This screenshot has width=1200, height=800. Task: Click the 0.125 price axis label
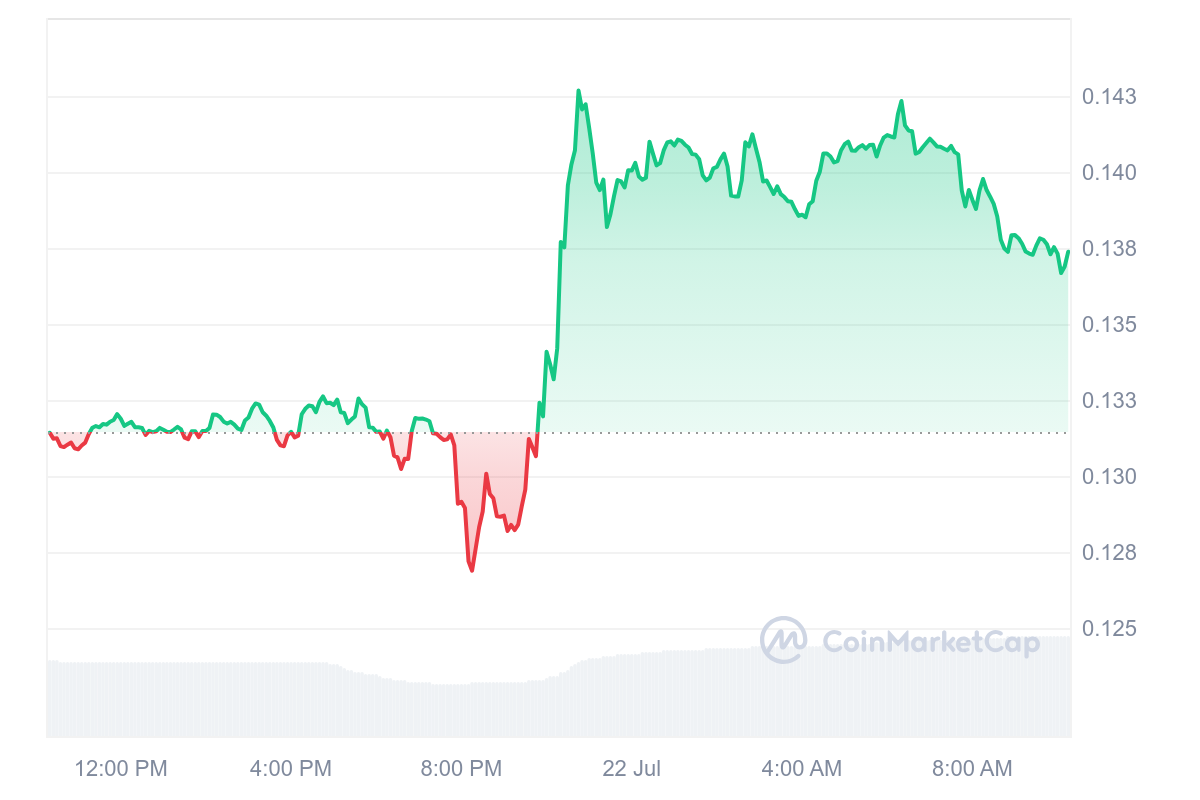coord(1109,629)
